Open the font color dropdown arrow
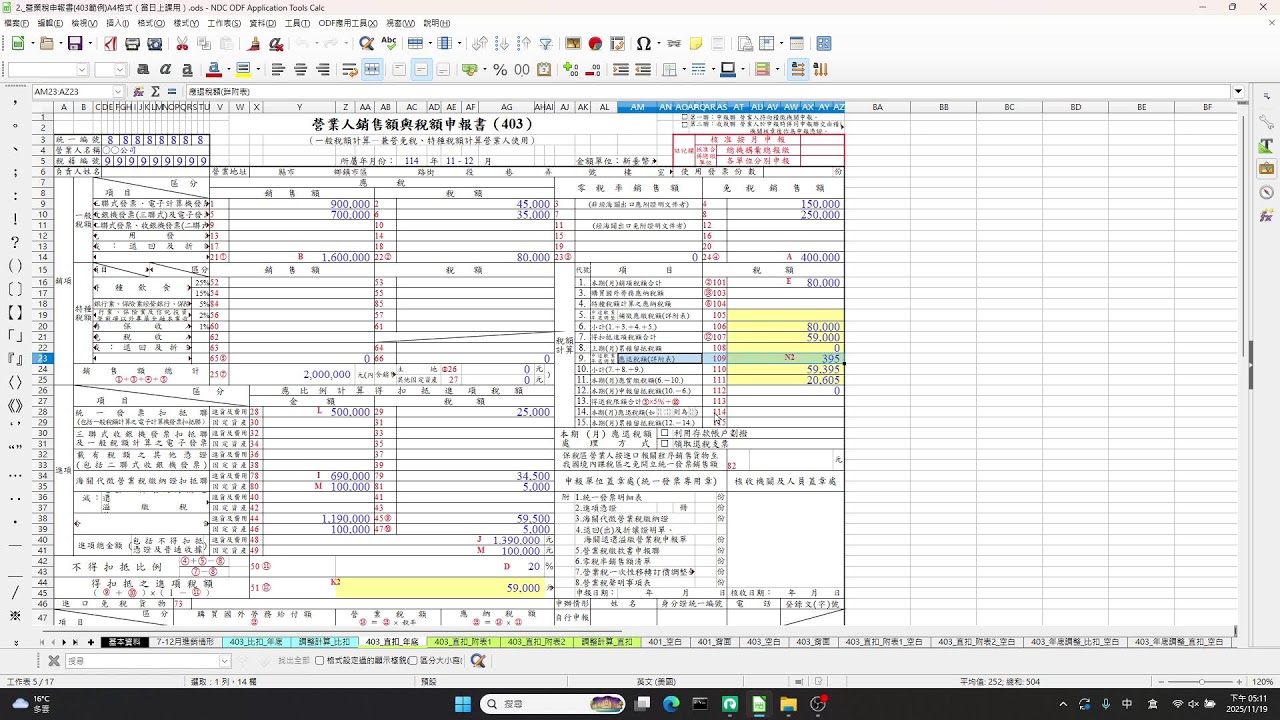Screen dimensions: 1280x720 click(x=227, y=70)
